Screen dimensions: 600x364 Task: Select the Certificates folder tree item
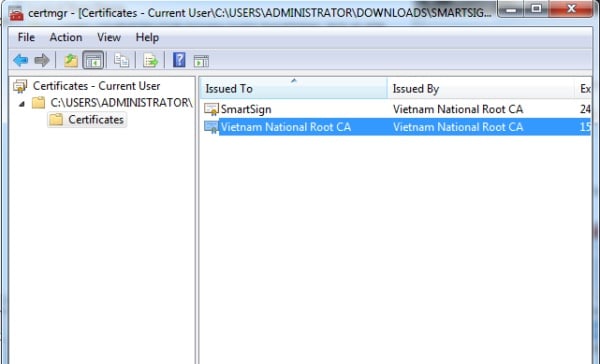tap(96, 119)
